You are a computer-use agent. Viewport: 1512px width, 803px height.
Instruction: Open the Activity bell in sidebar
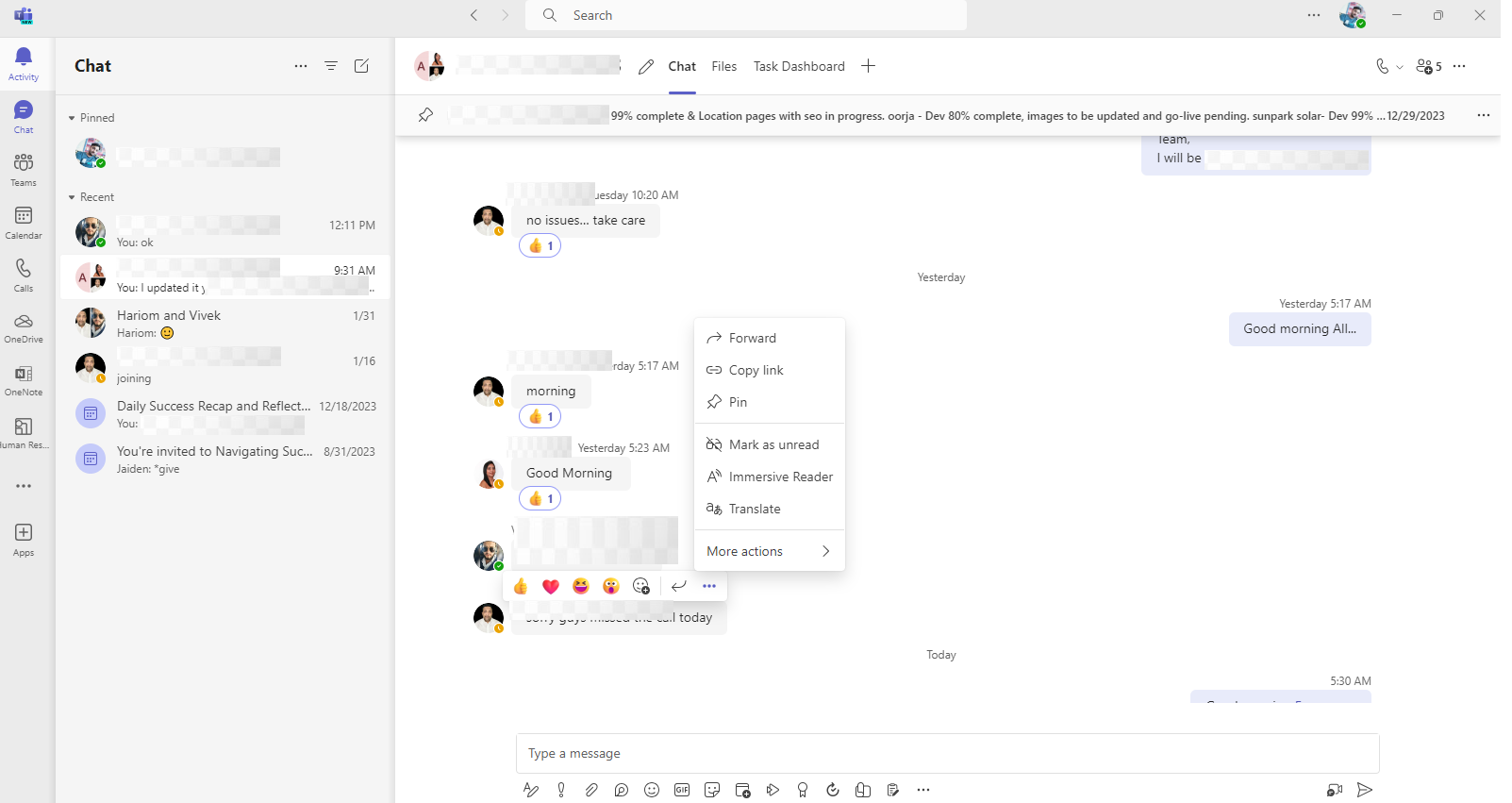[24, 63]
